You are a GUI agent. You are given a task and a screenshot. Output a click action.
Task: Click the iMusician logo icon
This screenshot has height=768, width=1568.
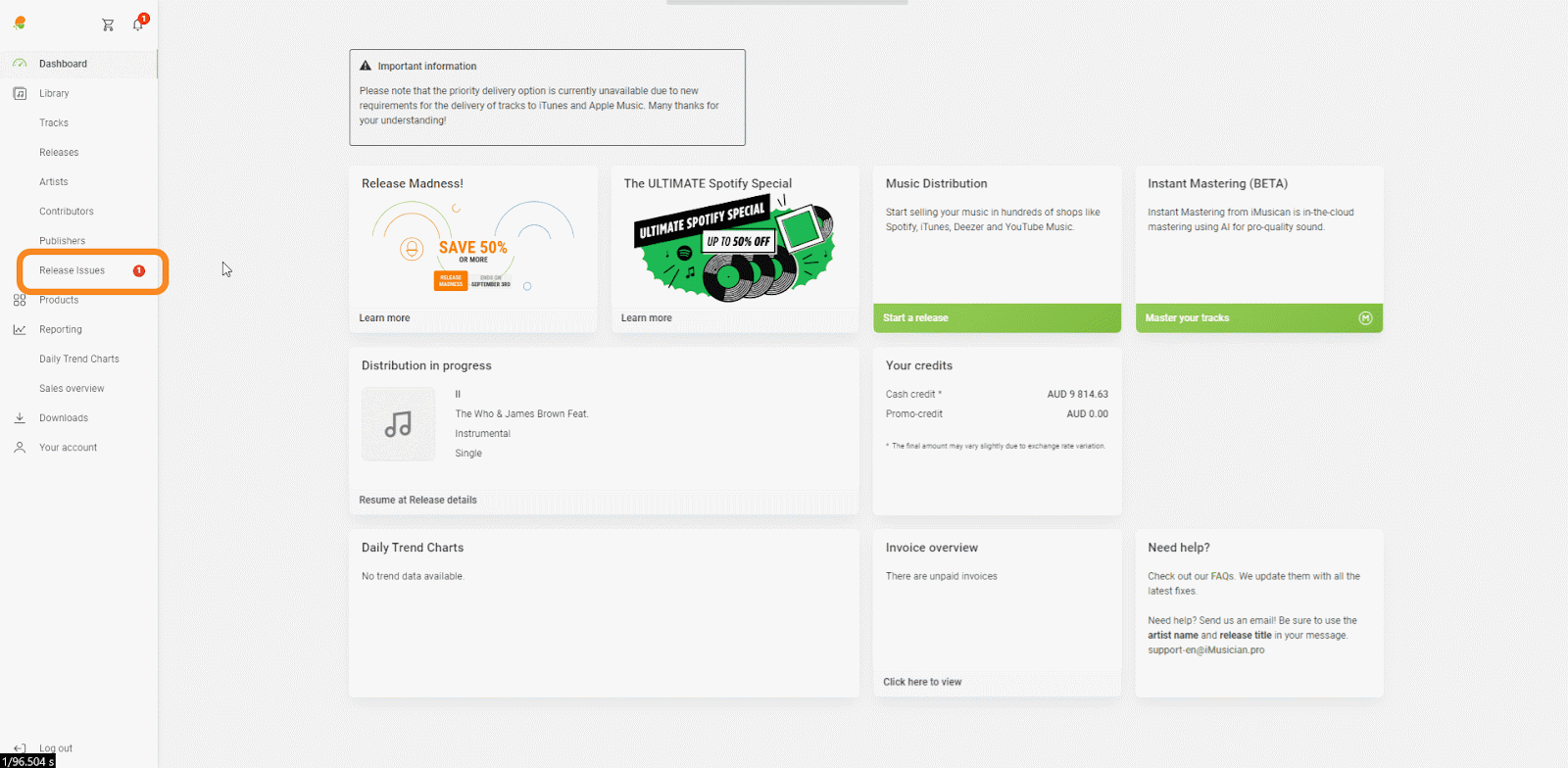(20, 23)
